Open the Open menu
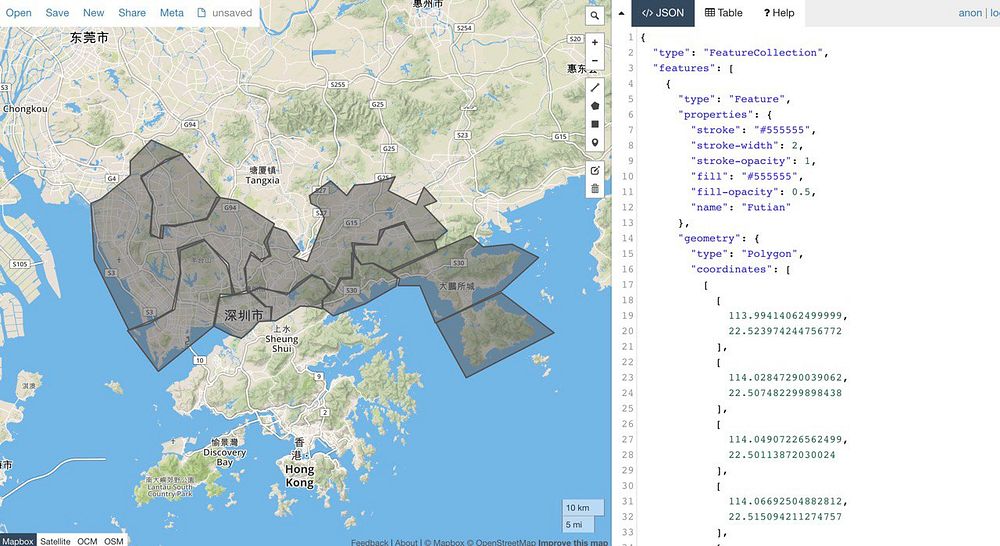Viewport: 1000px width, 546px height. click(18, 13)
